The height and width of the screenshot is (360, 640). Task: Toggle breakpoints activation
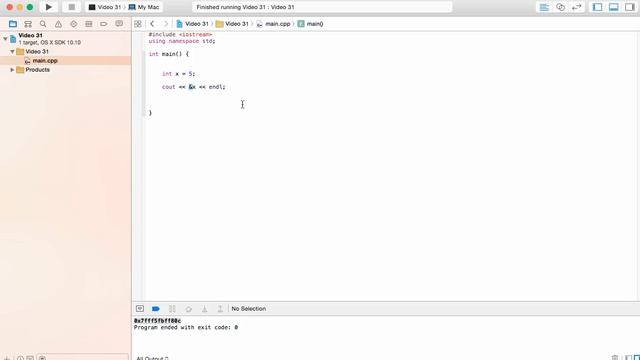(156, 309)
